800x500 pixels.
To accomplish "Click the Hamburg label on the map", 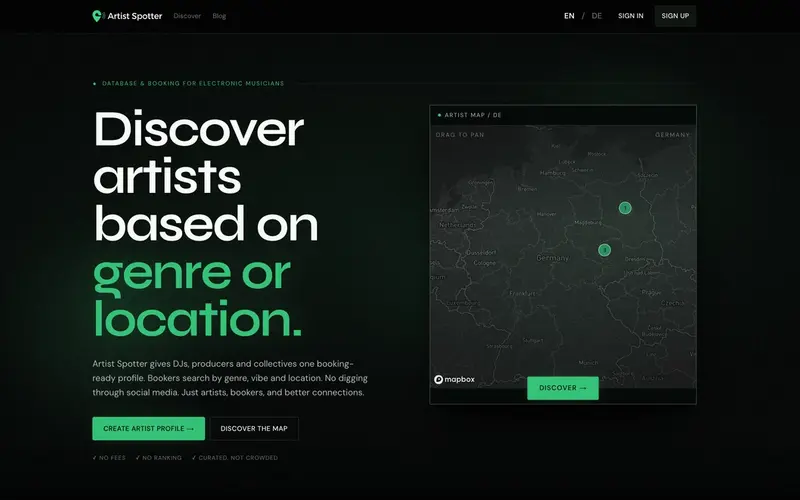I will [x=553, y=173].
